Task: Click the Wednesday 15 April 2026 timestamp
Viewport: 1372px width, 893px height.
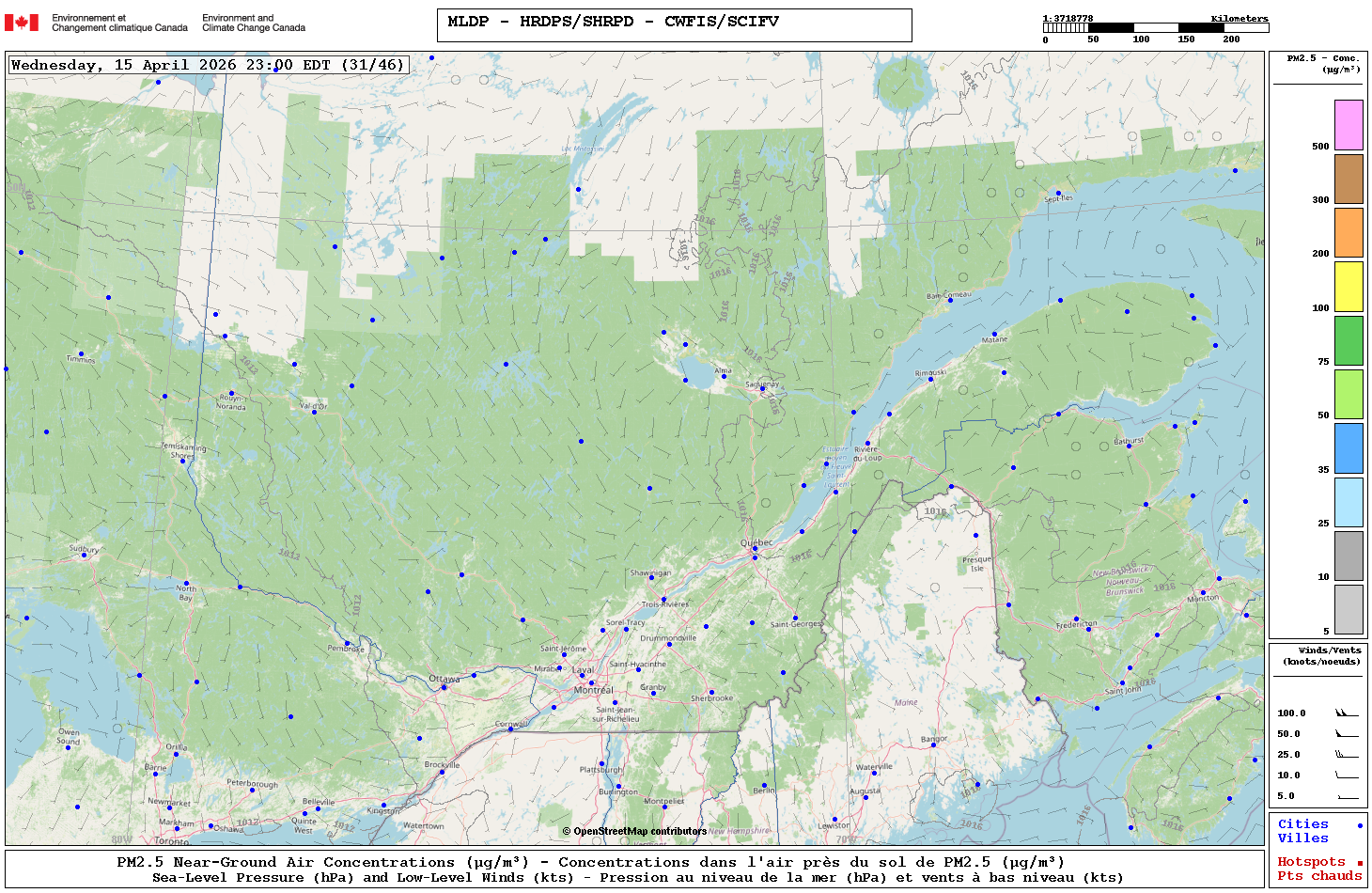Action: [208, 65]
